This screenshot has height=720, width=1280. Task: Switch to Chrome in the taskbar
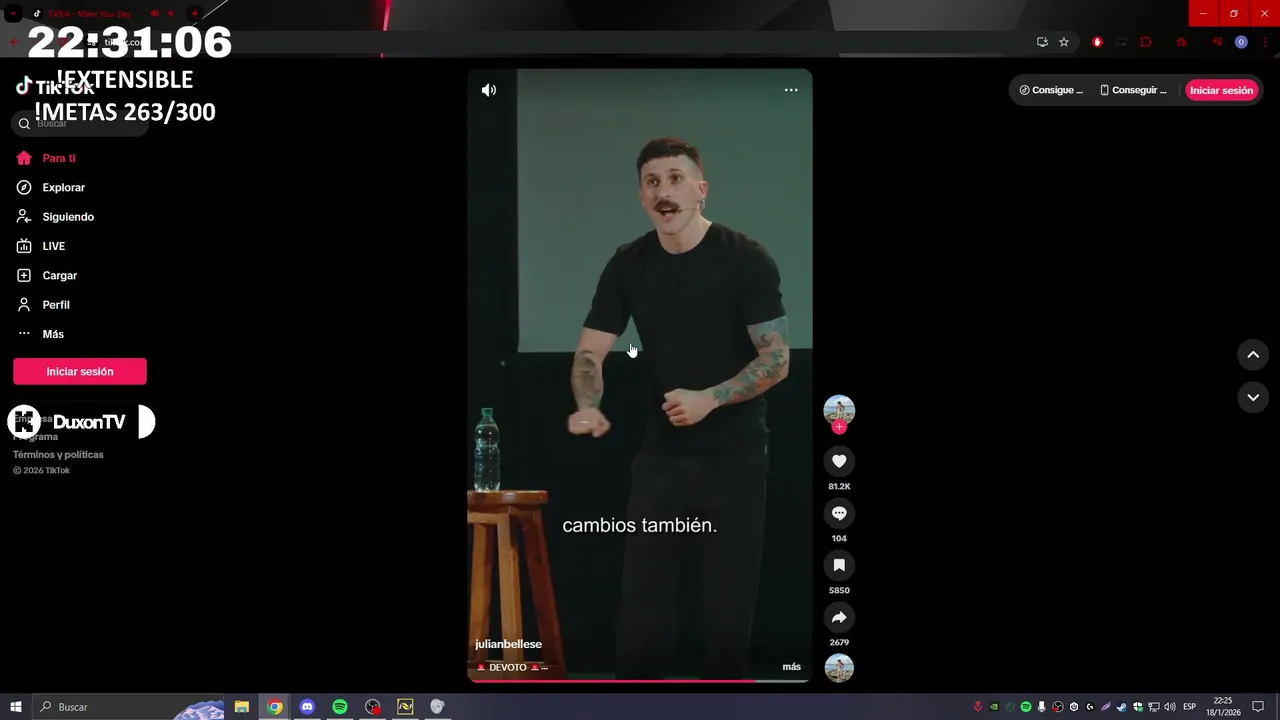(275, 707)
